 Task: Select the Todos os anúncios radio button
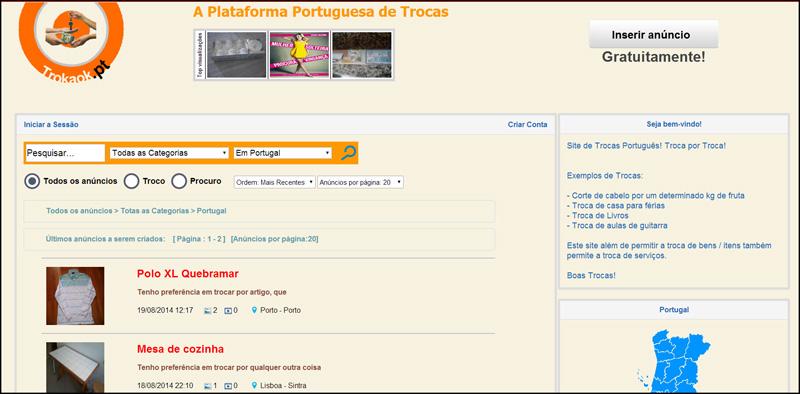point(32,181)
